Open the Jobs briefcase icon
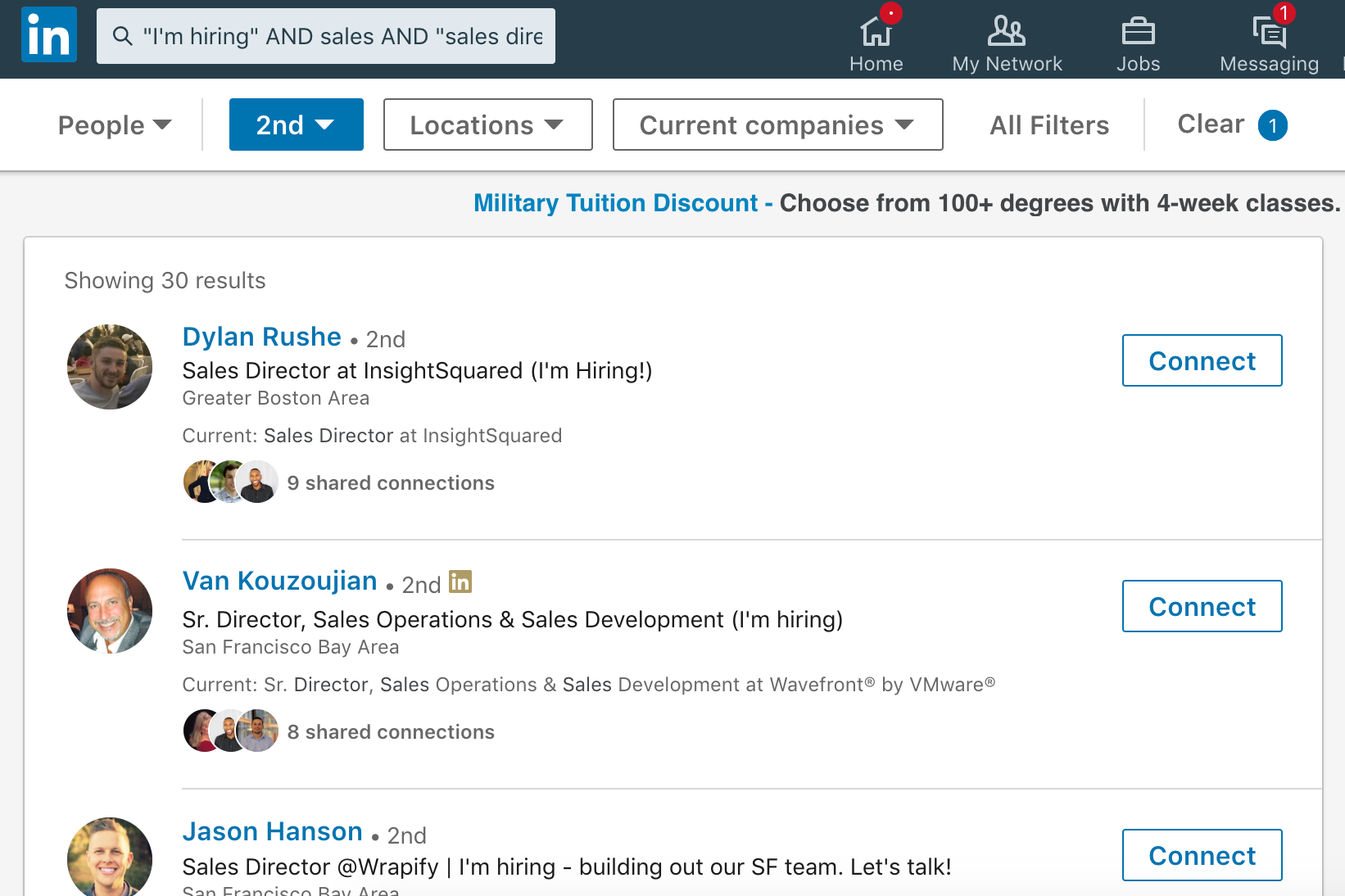Image resolution: width=1345 pixels, height=896 pixels. tap(1138, 32)
